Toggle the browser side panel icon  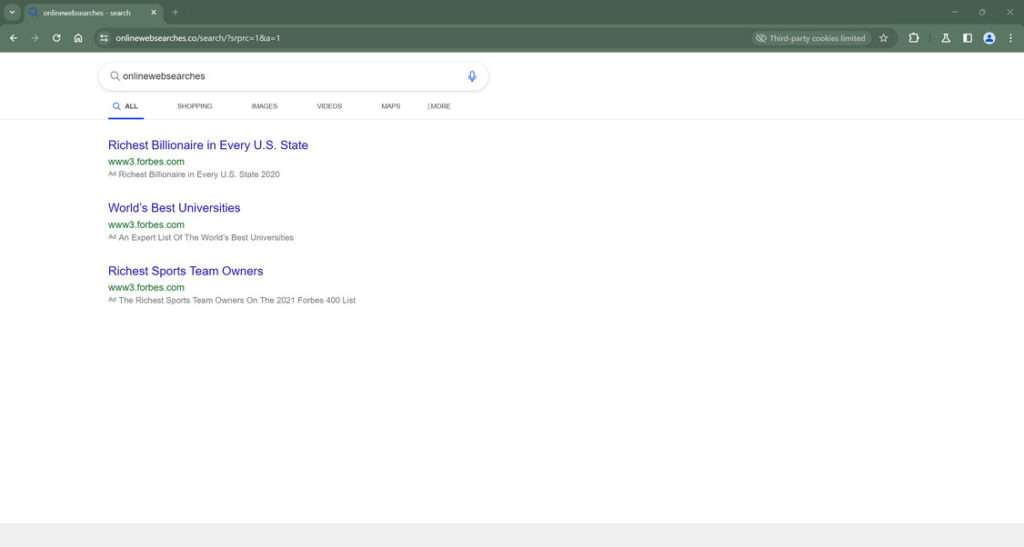tap(967, 39)
